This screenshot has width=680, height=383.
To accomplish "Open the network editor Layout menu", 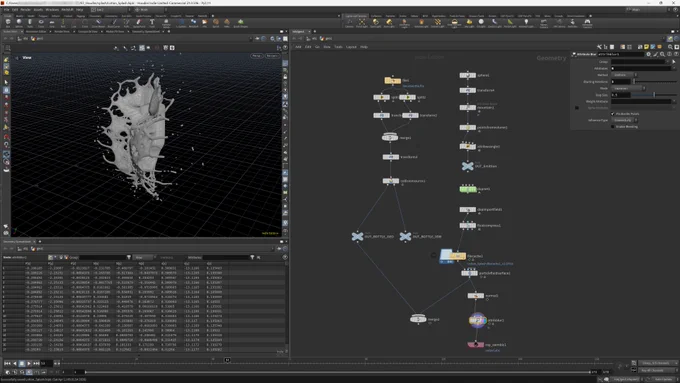I will click(351, 47).
